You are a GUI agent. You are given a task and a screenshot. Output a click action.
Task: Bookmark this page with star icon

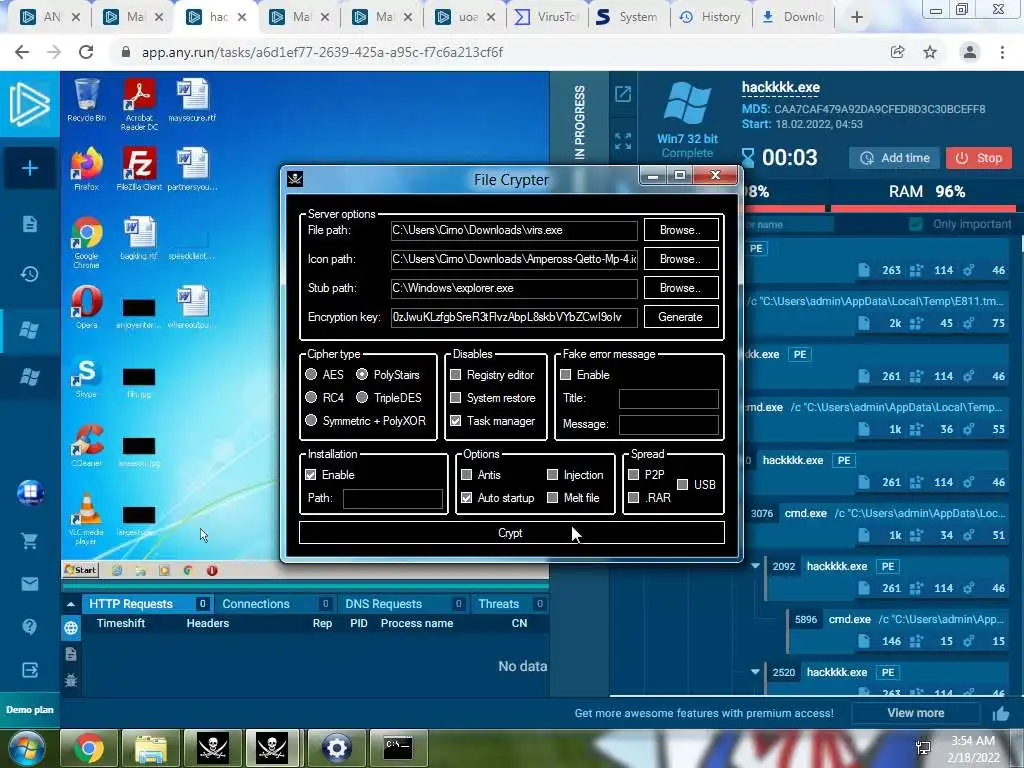point(930,52)
